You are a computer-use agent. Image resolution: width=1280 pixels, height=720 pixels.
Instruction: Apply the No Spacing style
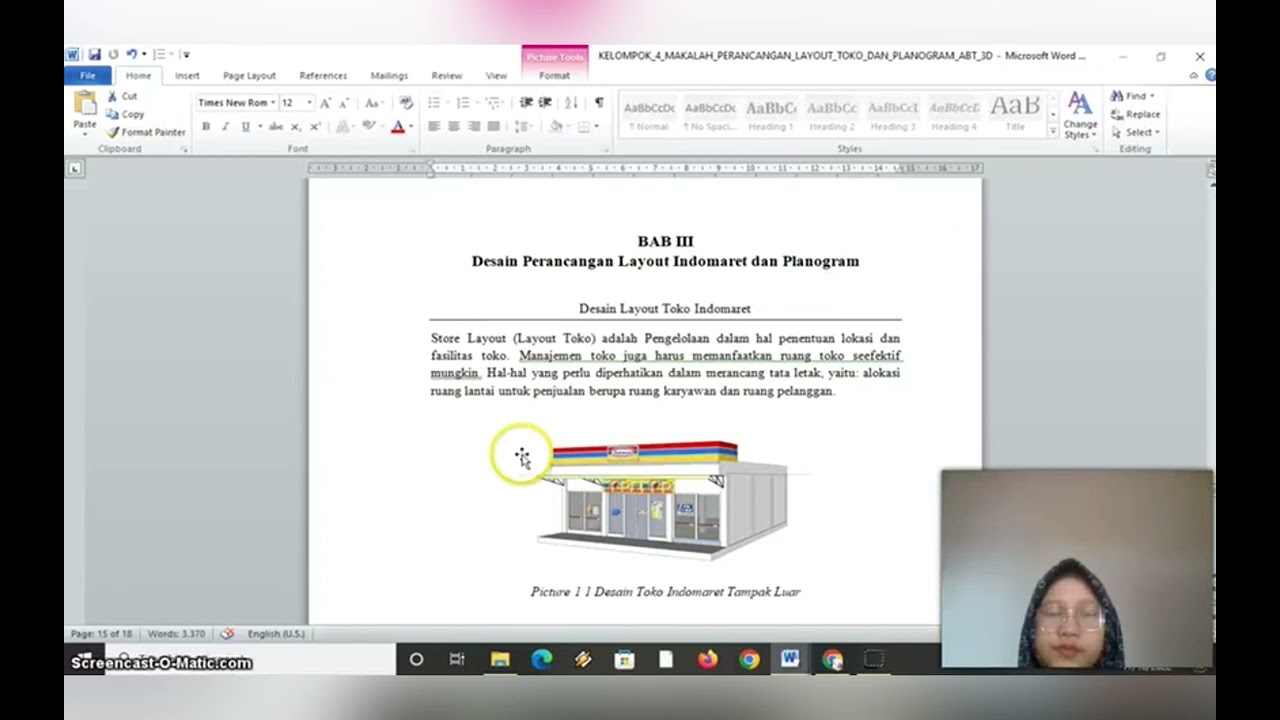710,116
